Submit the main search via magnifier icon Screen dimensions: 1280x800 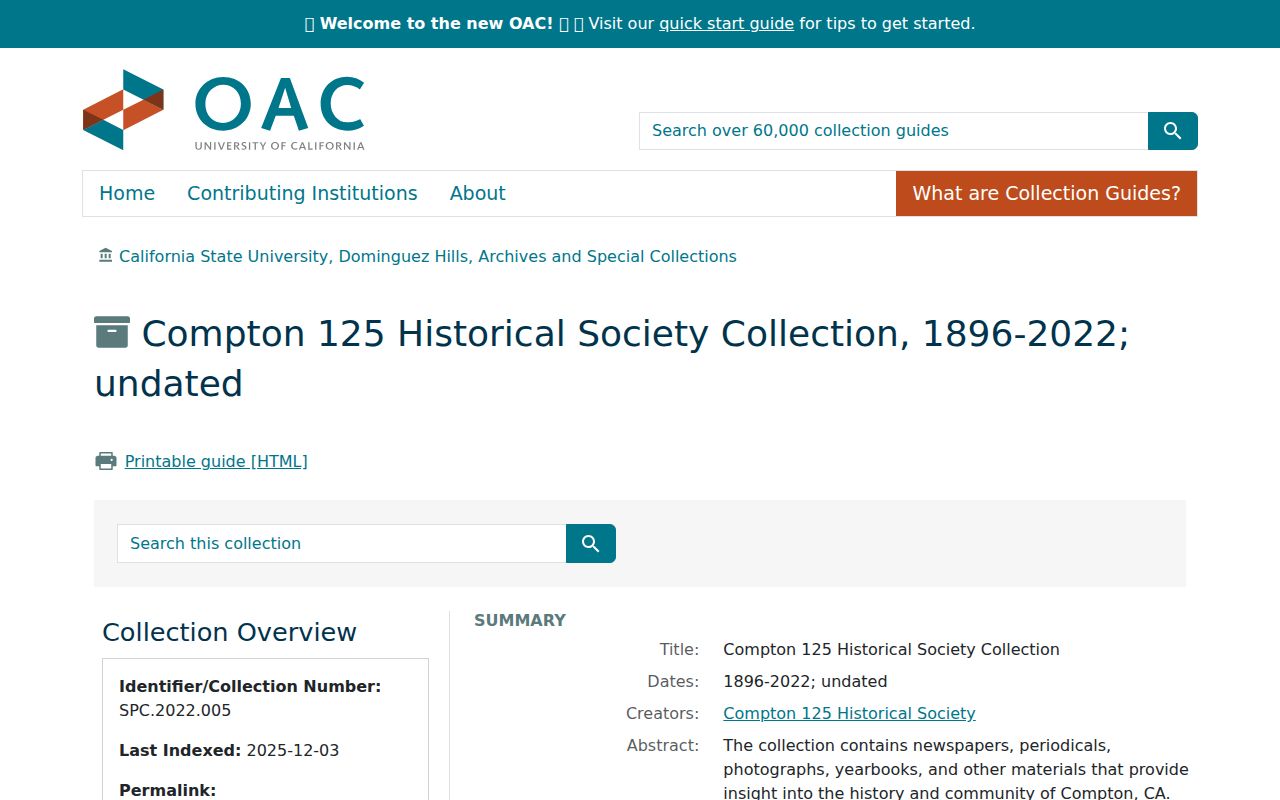(1172, 131)
